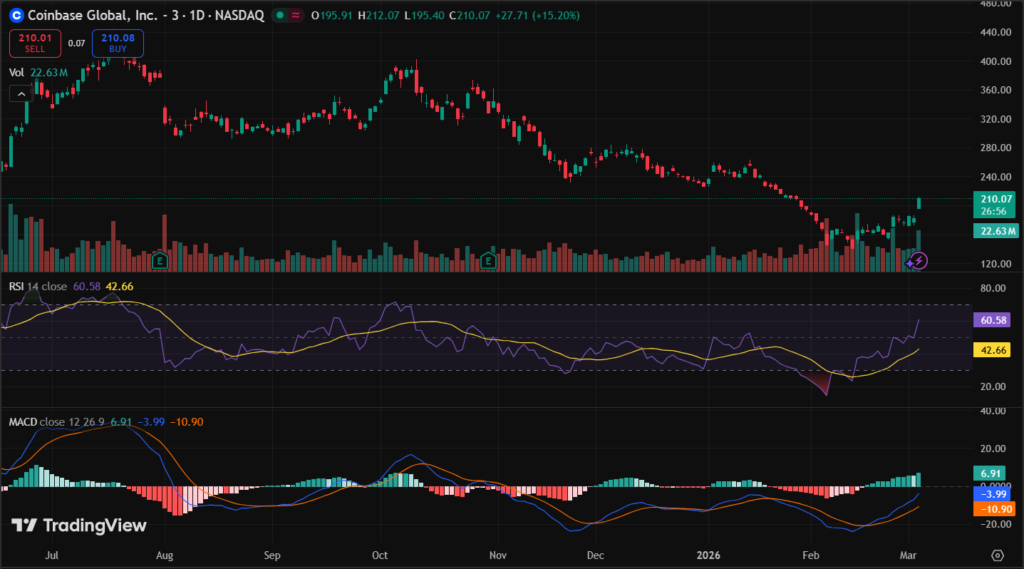Select the RSI 14 close legend

point(38,287)
